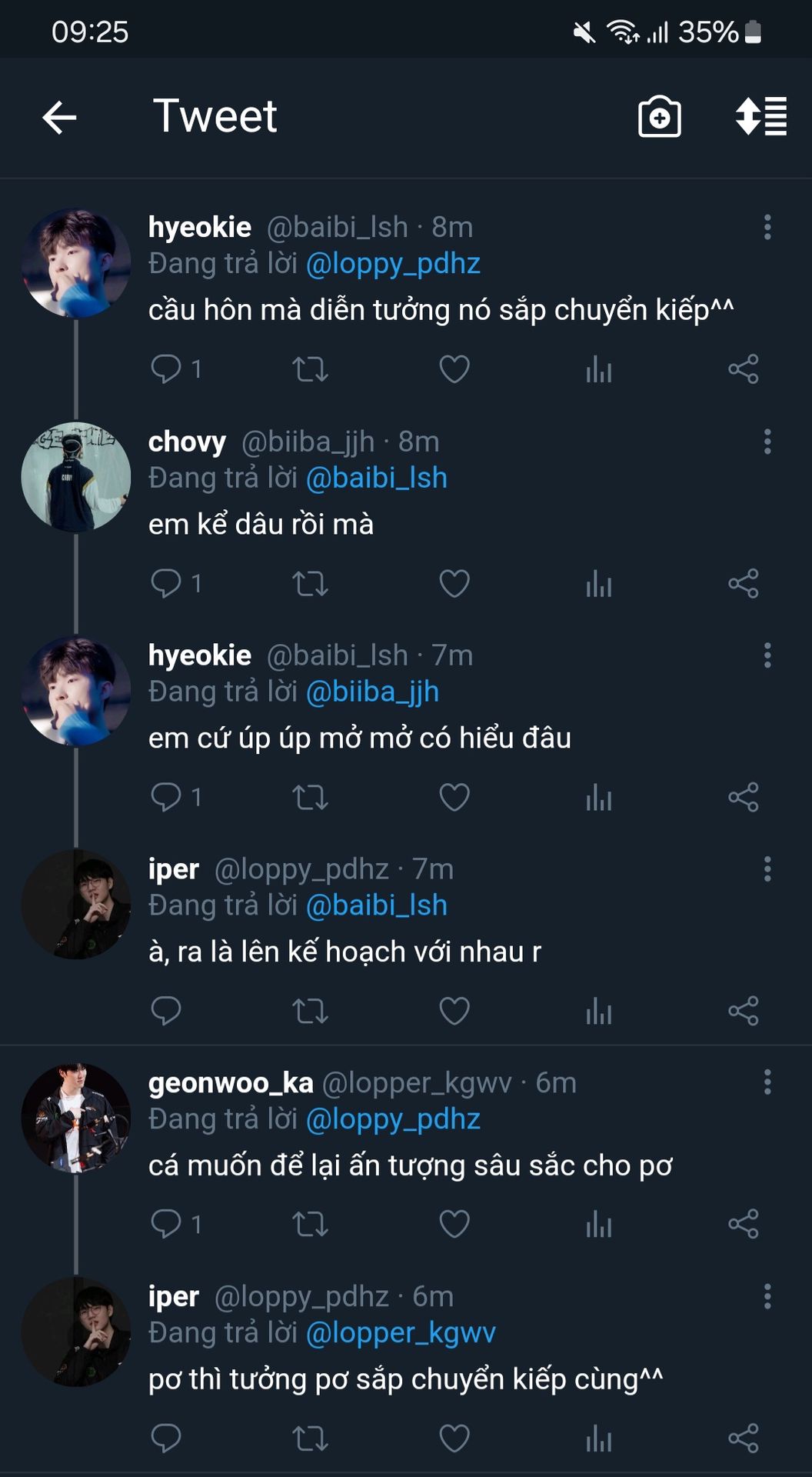Viewport: 812px width, 1477px height.
Task: Like geonwoo_ka's tweet about ấn tượng sâu sắc
Action: (454, 1225)
